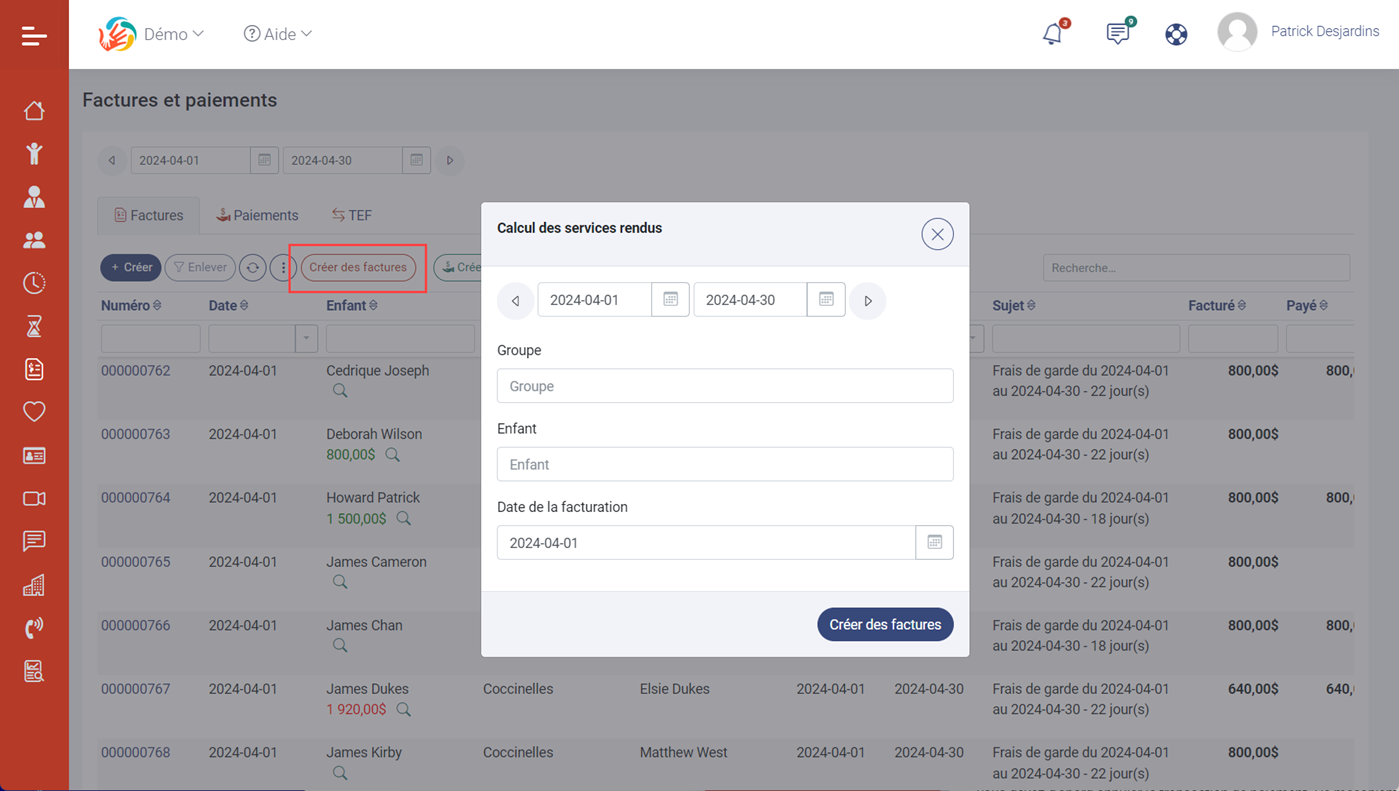Open the hourglass icon in the sidebar
Screen dimensions: 1399x791
pyautogui.click(x=34, y=326)
